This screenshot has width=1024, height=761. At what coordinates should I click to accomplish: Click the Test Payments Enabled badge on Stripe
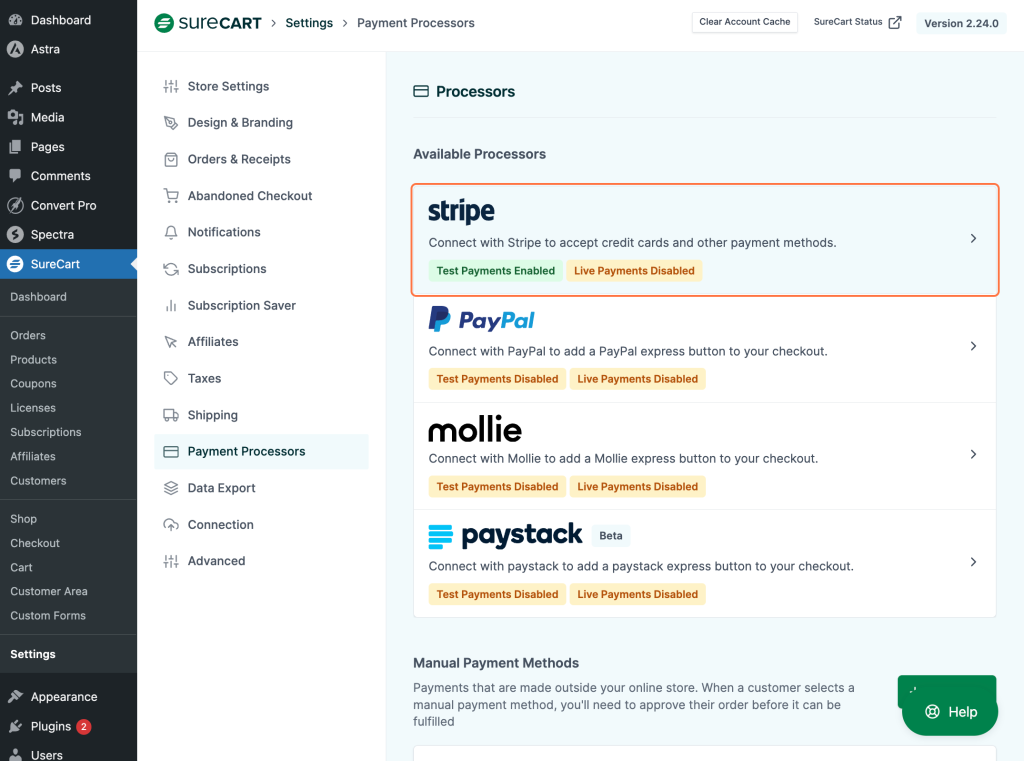coord(495,270)
